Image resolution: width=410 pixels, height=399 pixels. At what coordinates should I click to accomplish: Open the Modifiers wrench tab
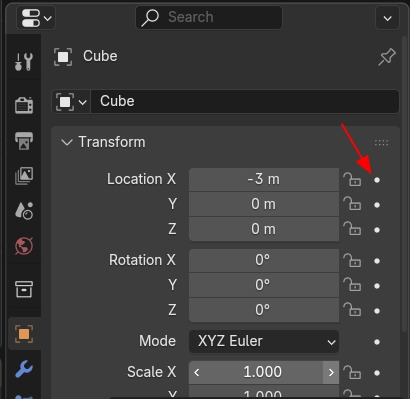[24, 369]
